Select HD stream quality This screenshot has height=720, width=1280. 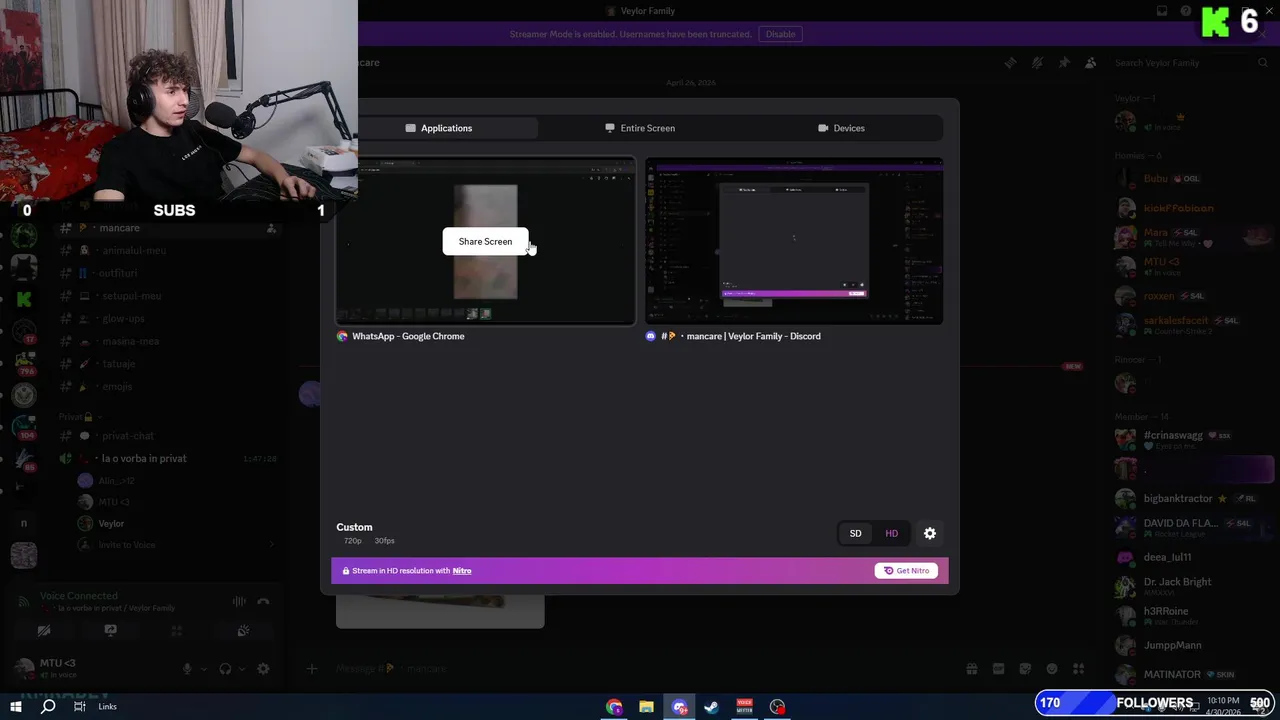(891, 533)
